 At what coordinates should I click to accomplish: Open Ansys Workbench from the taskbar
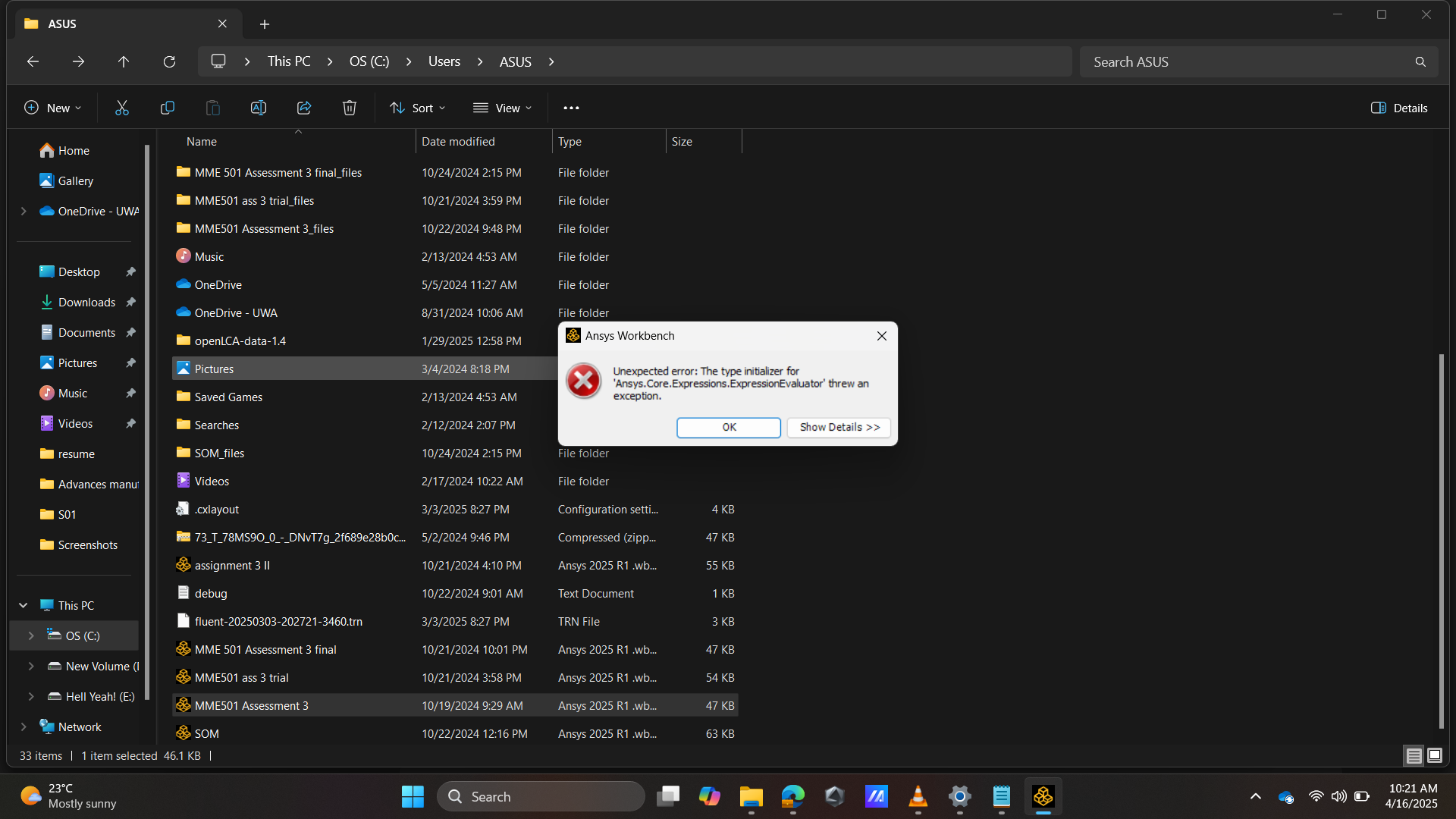(1043, 796)
